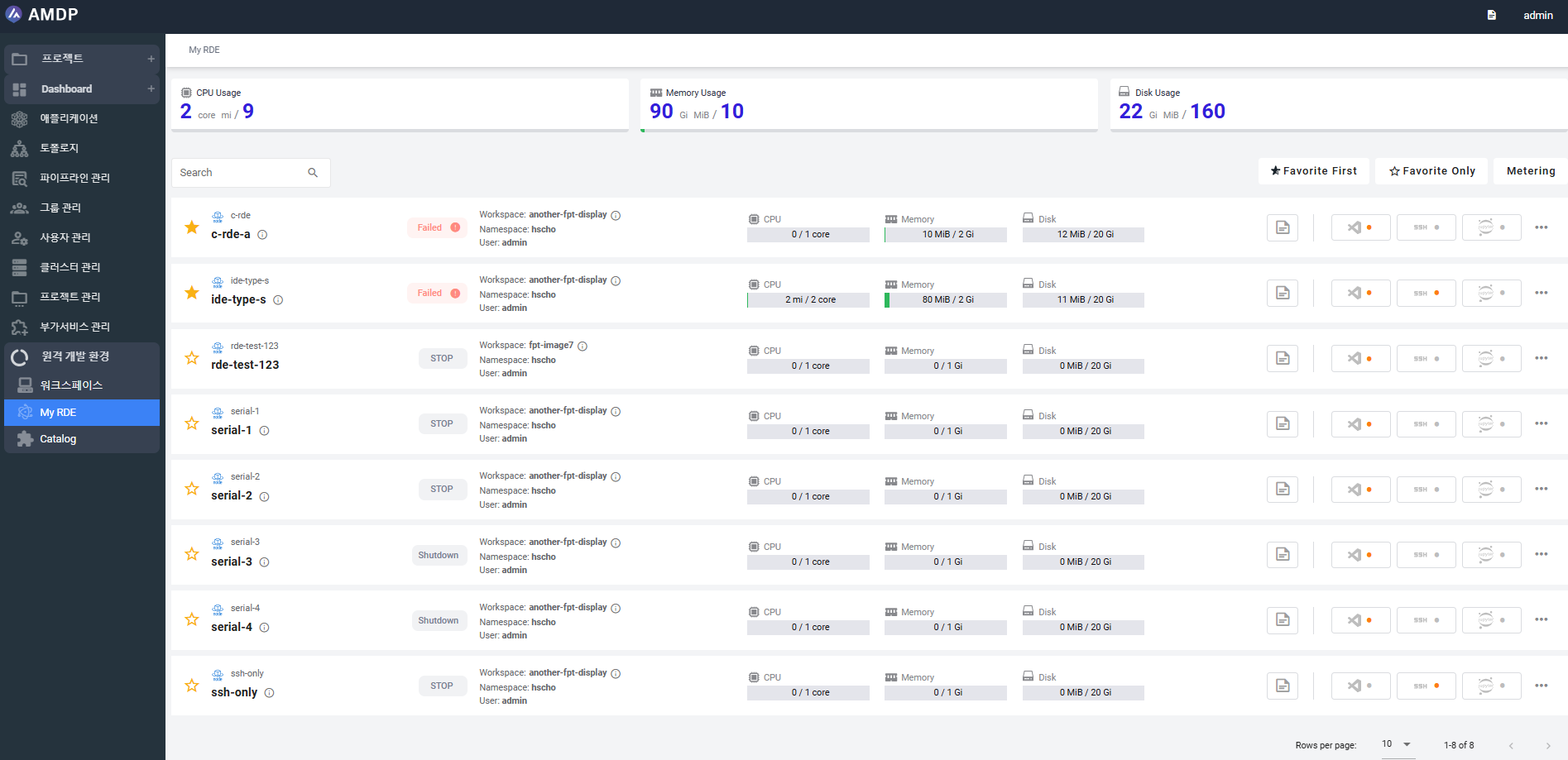Expand 프로젝트 plus in sidebar
This screenshot has height=760, width=1568.
151,59
